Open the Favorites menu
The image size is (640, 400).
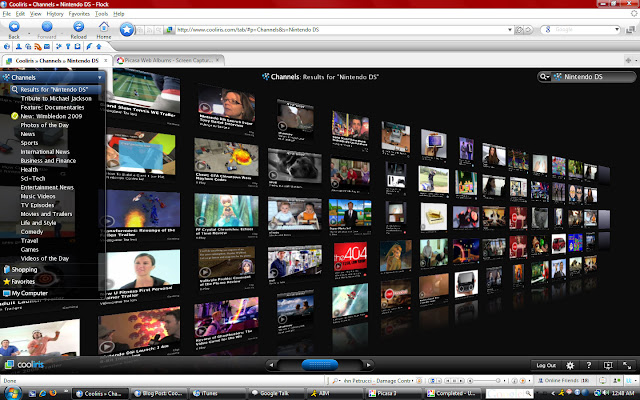79,13
